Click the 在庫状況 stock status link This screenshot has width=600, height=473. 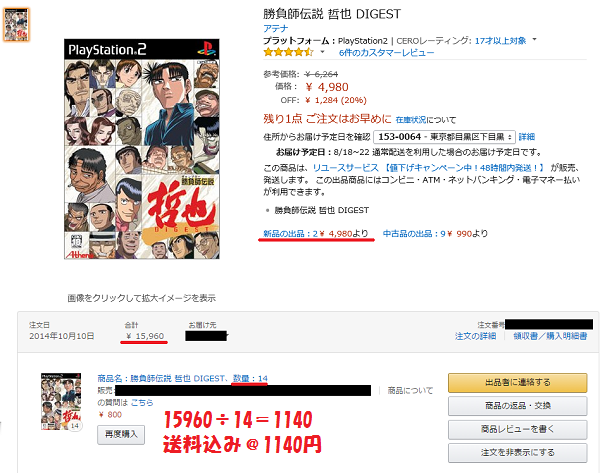[411, 120]
